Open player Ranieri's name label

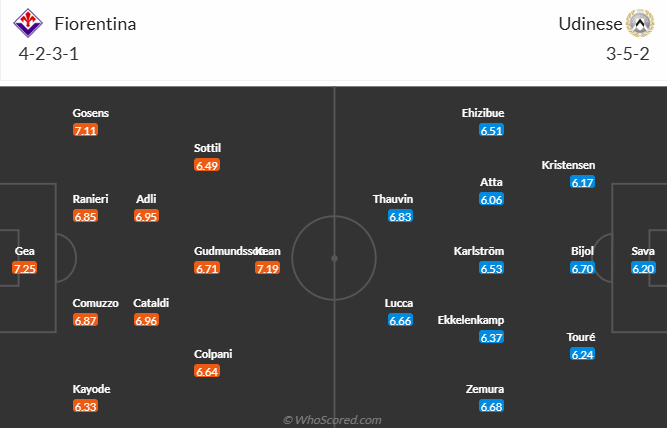pyautogui.click(x=90, y=199)
